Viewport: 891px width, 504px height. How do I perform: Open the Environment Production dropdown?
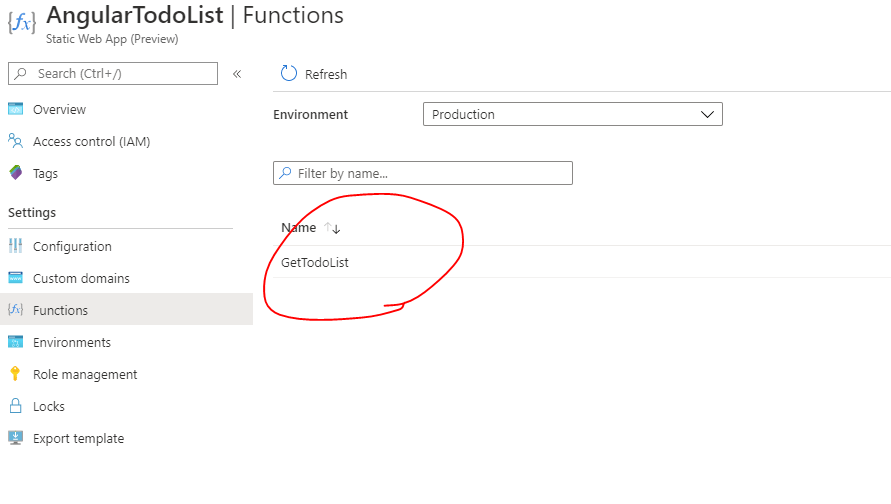[x=572, y=114]
